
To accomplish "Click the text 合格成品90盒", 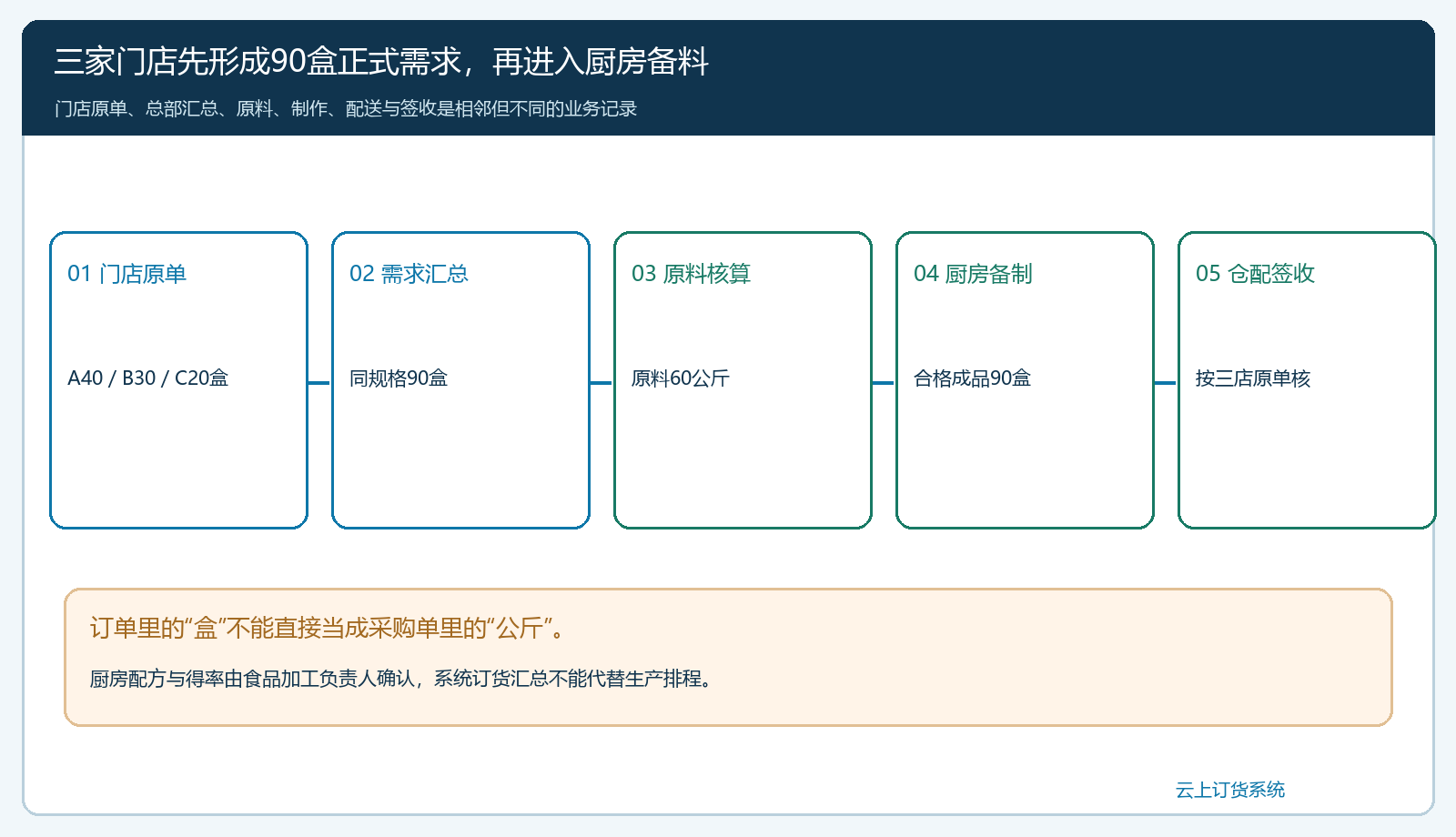I will point(972,378).
